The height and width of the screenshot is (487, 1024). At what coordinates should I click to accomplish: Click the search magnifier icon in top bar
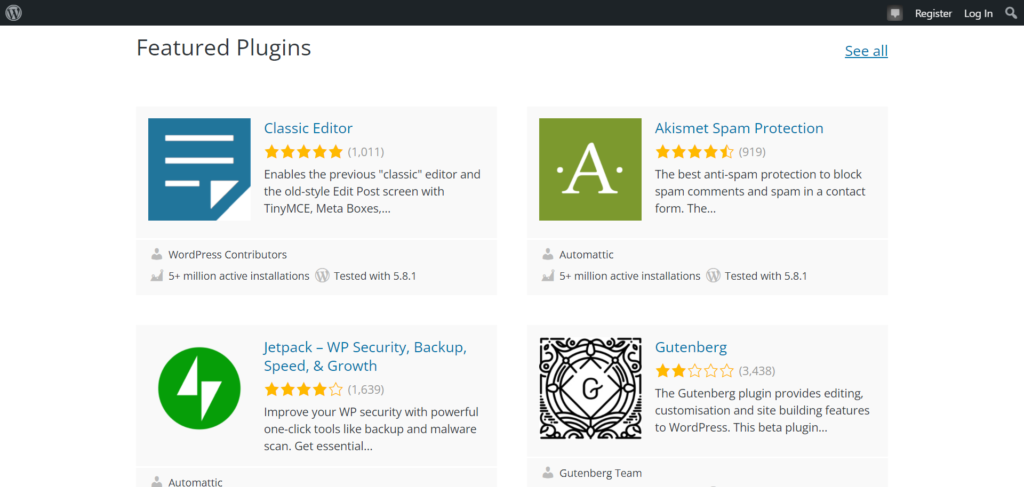[x=1010, y=13]
